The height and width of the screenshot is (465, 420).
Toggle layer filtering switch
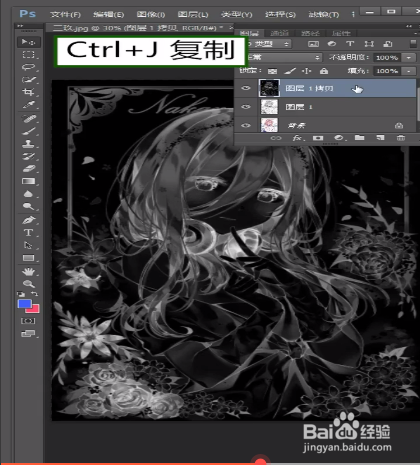pos(413,44)
